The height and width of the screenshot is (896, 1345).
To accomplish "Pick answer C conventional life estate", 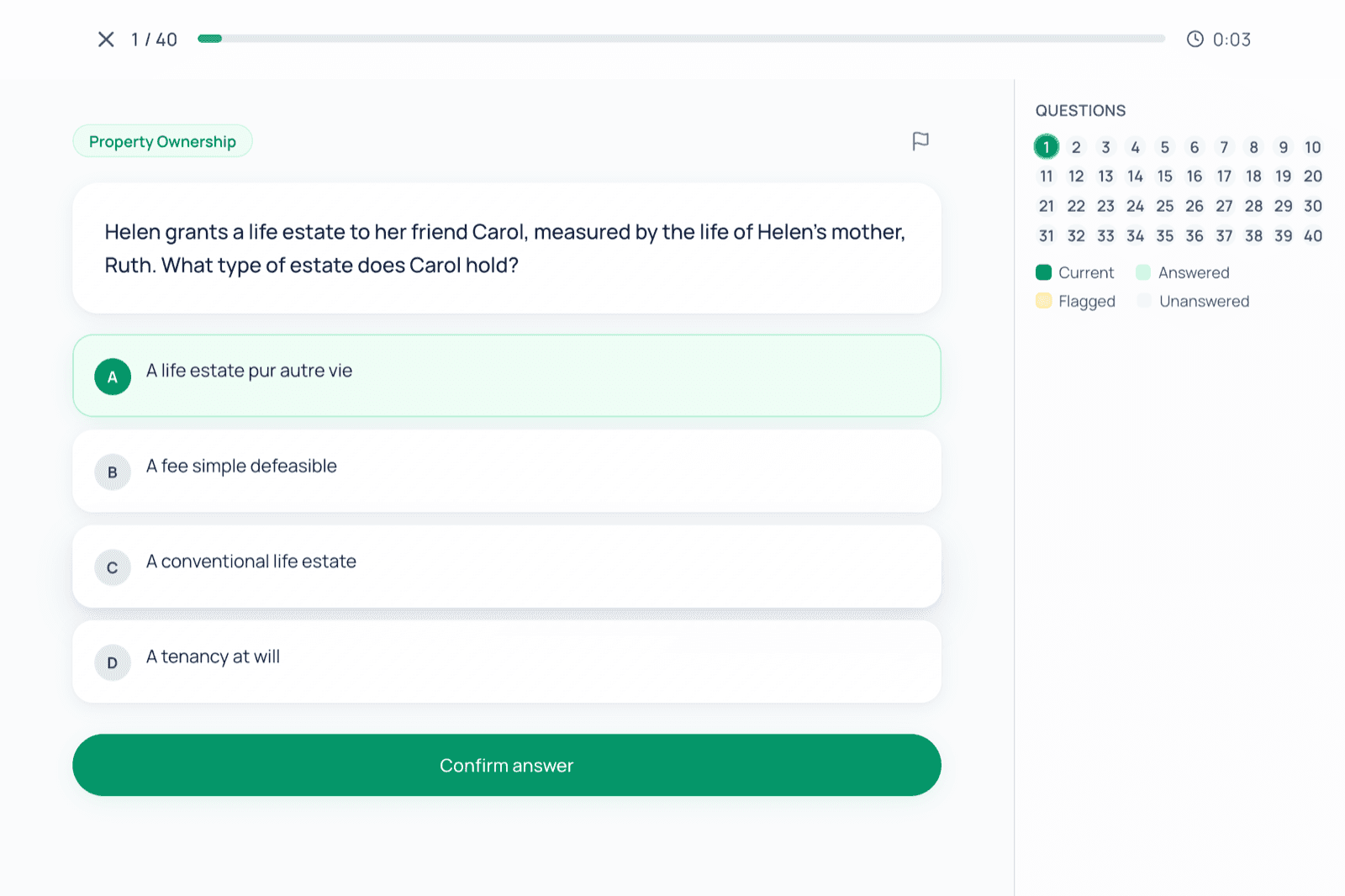I will point(507,567).
